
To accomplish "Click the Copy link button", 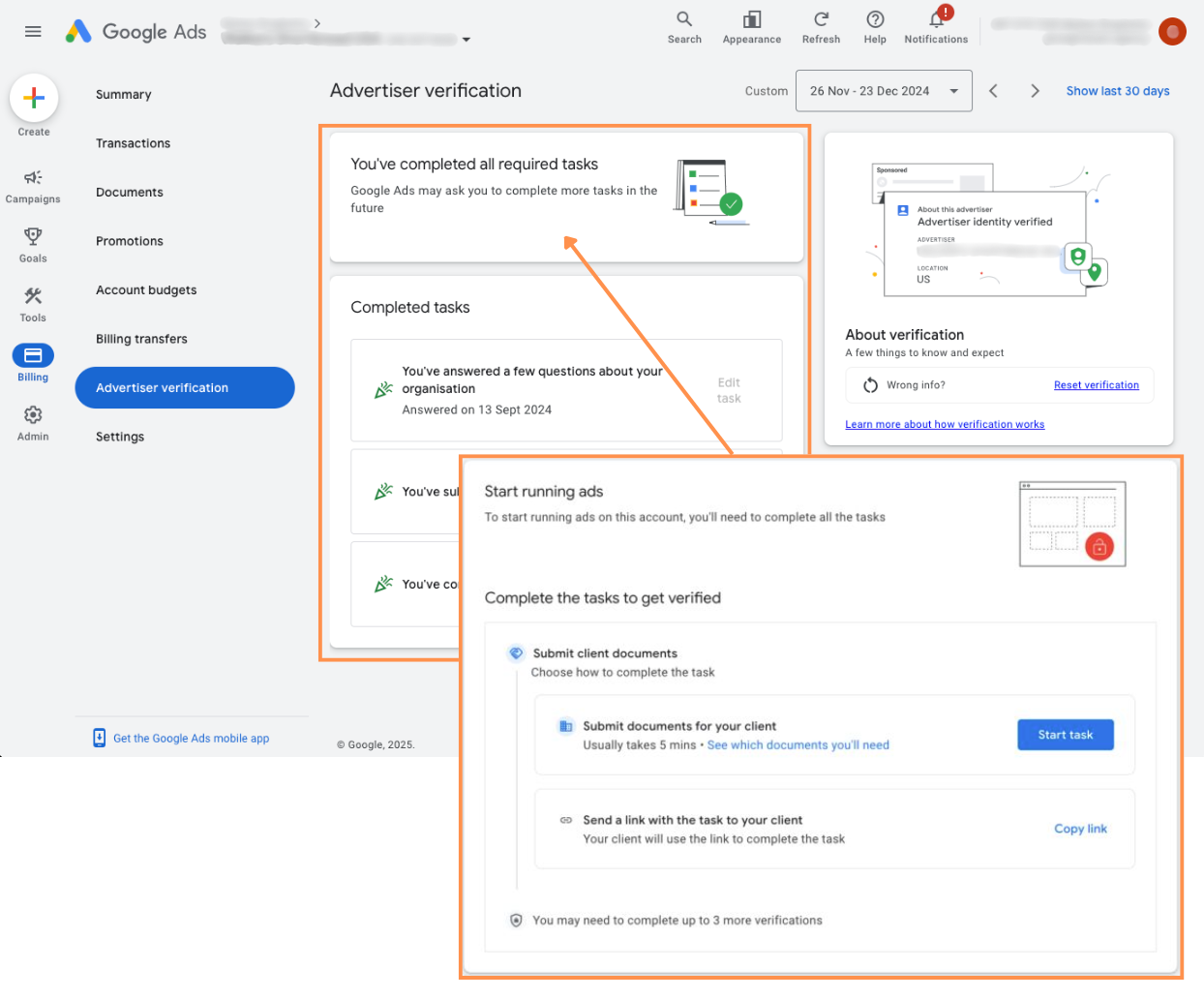I will click(x=1080, y=829).
